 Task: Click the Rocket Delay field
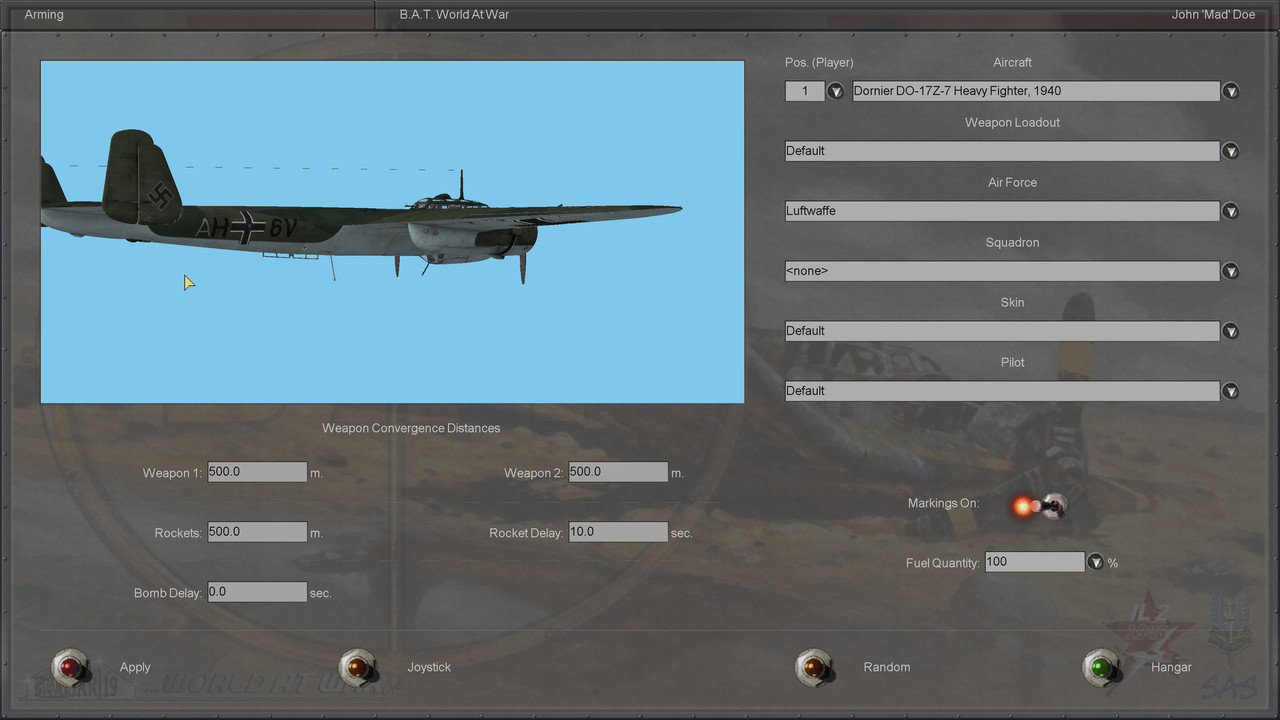[x=618, y=532]
